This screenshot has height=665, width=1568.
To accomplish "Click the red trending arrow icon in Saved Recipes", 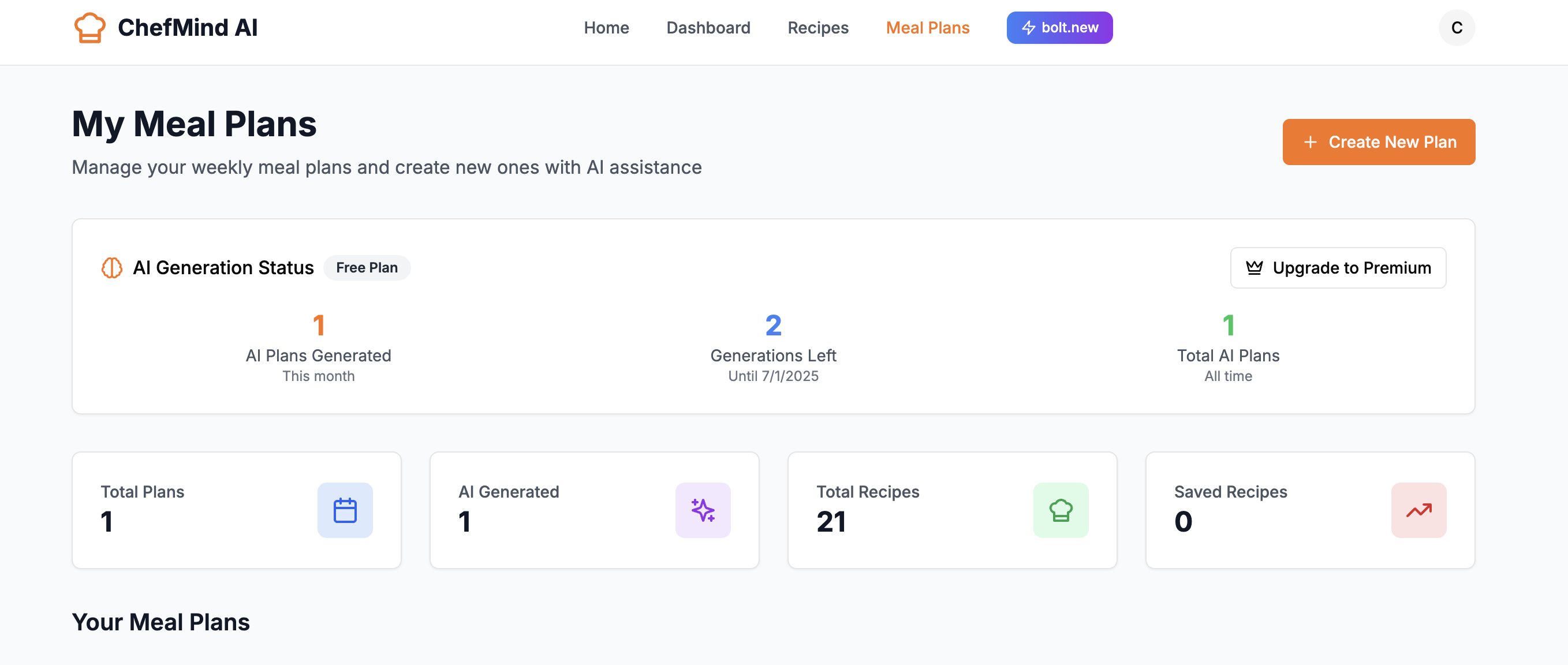I will [1418, 510].
